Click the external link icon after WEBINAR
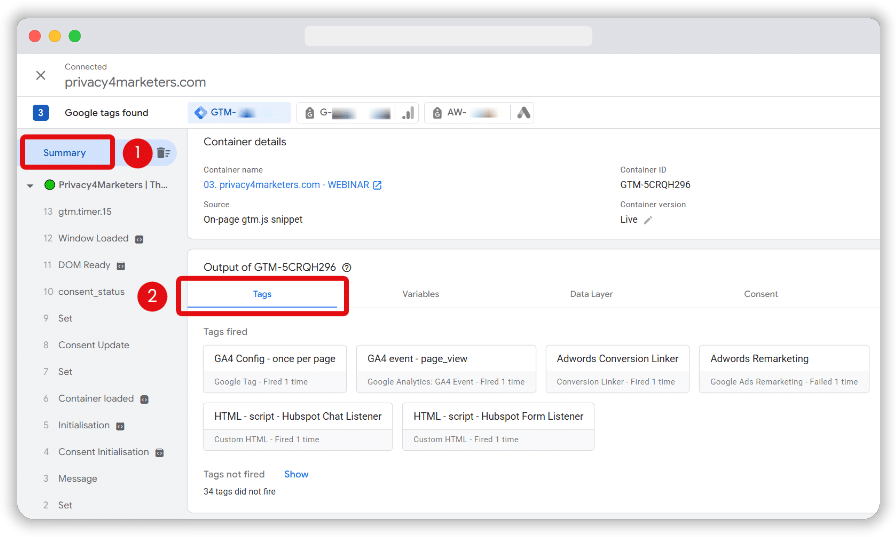896x537 pixels. click(377, 185)
